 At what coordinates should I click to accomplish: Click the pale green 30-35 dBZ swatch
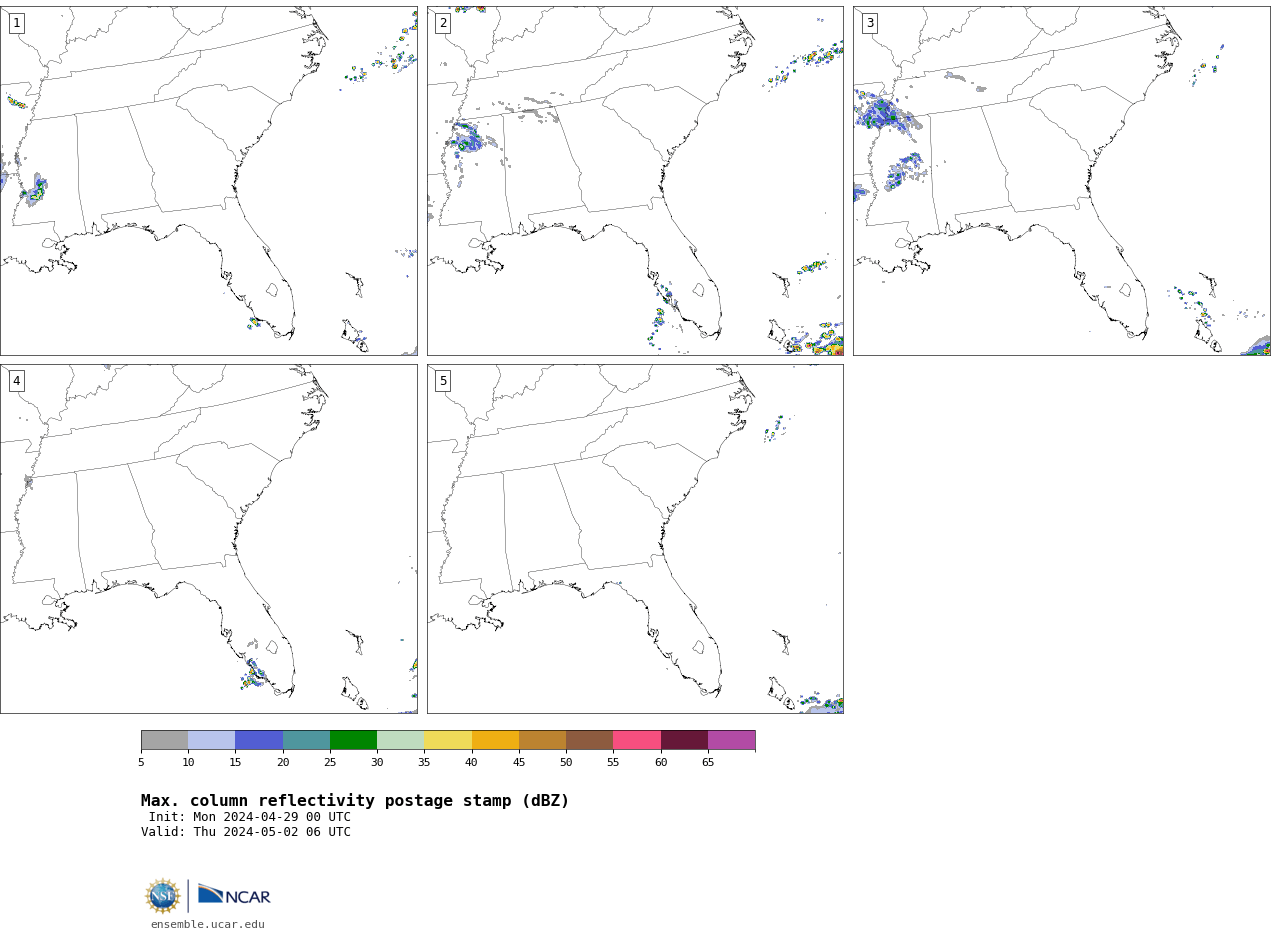click(x=401, y=740)
